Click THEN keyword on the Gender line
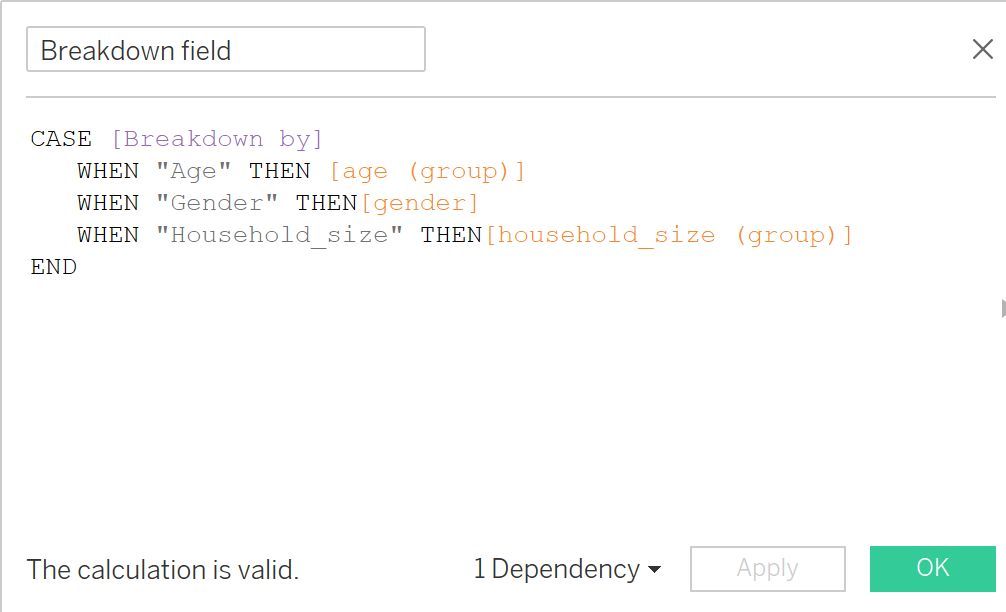Image resolution: width=1006 pixels, height=612 pixels. (x=326, y=203)
